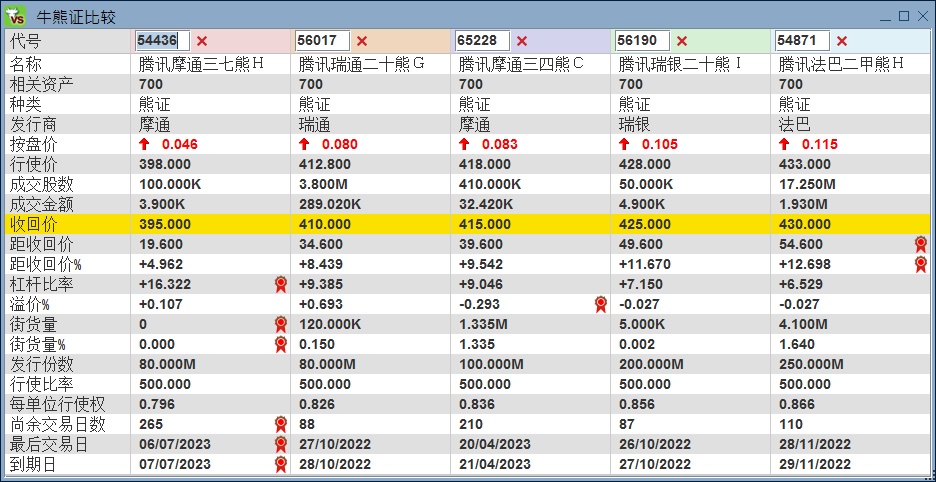Click the award ribbon beside 街货量% 0.000

coord(281,344)
